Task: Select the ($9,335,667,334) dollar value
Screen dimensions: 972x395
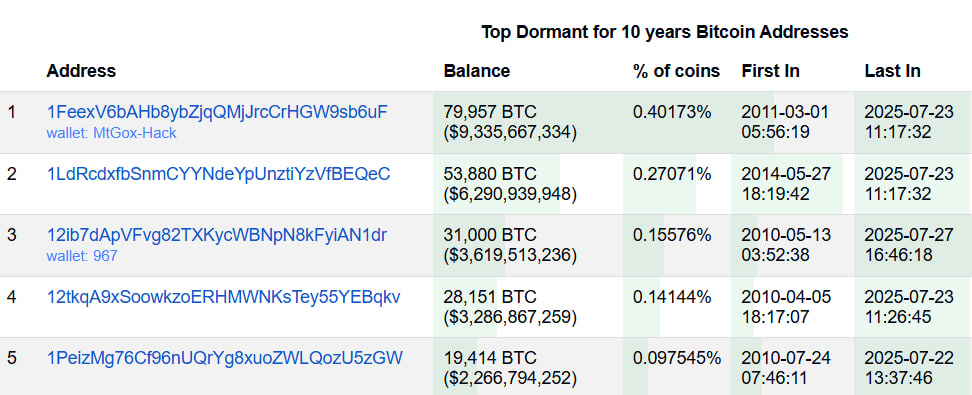Action: [510, 133]
